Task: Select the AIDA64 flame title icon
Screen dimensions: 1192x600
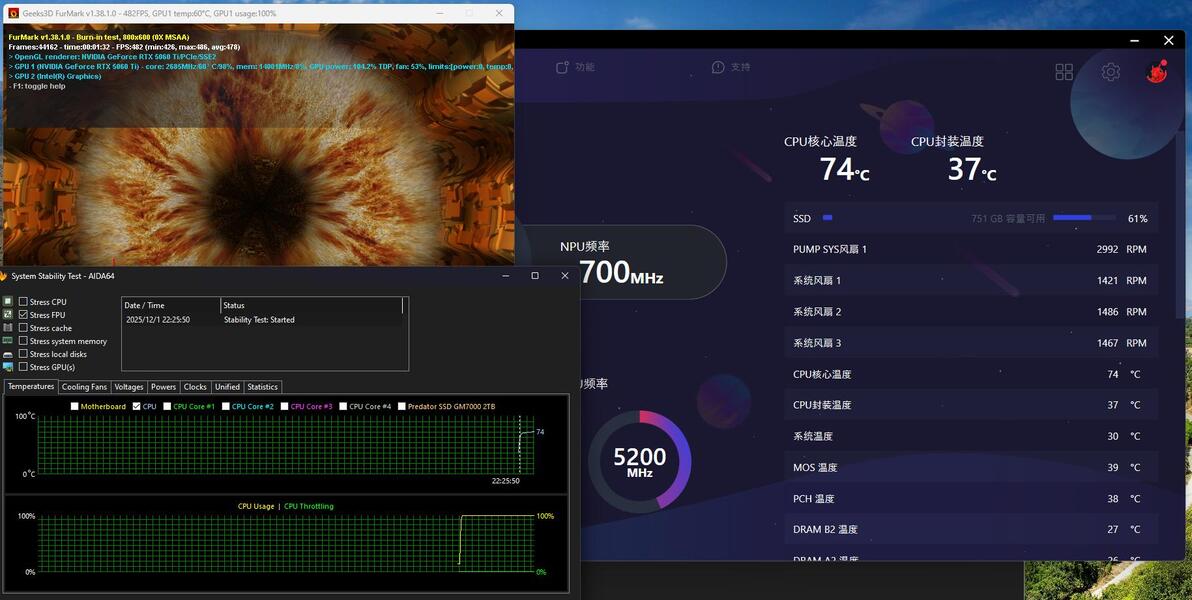Action: coord(3,276)
